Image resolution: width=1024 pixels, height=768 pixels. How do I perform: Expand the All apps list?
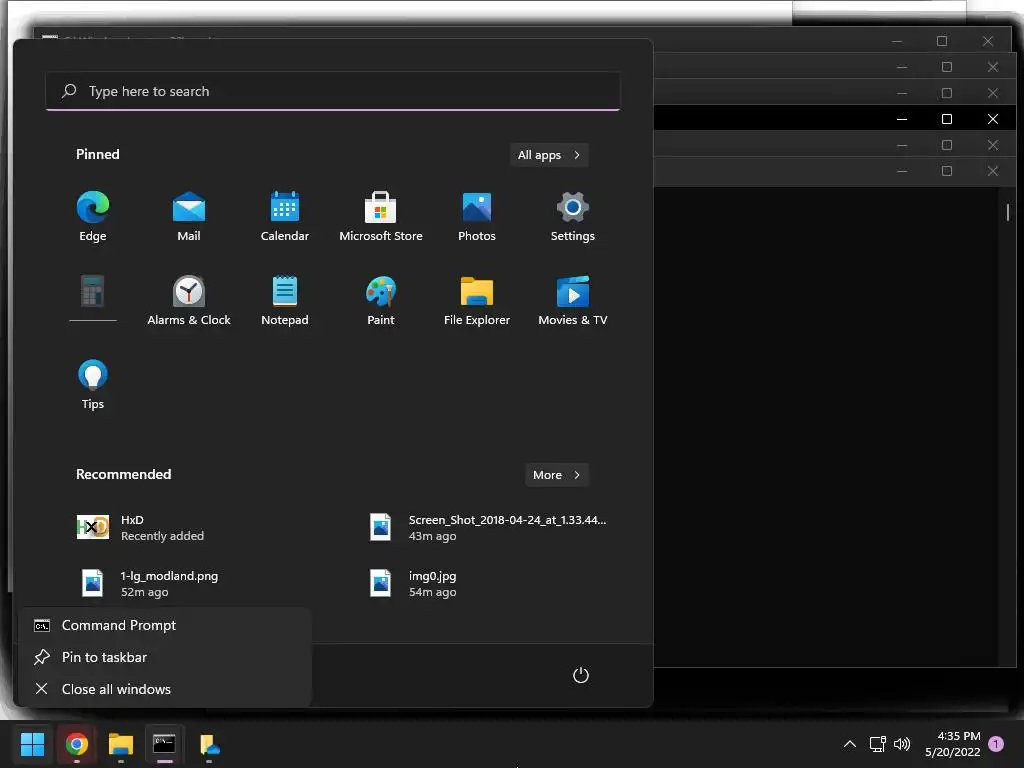pos(549,155)
